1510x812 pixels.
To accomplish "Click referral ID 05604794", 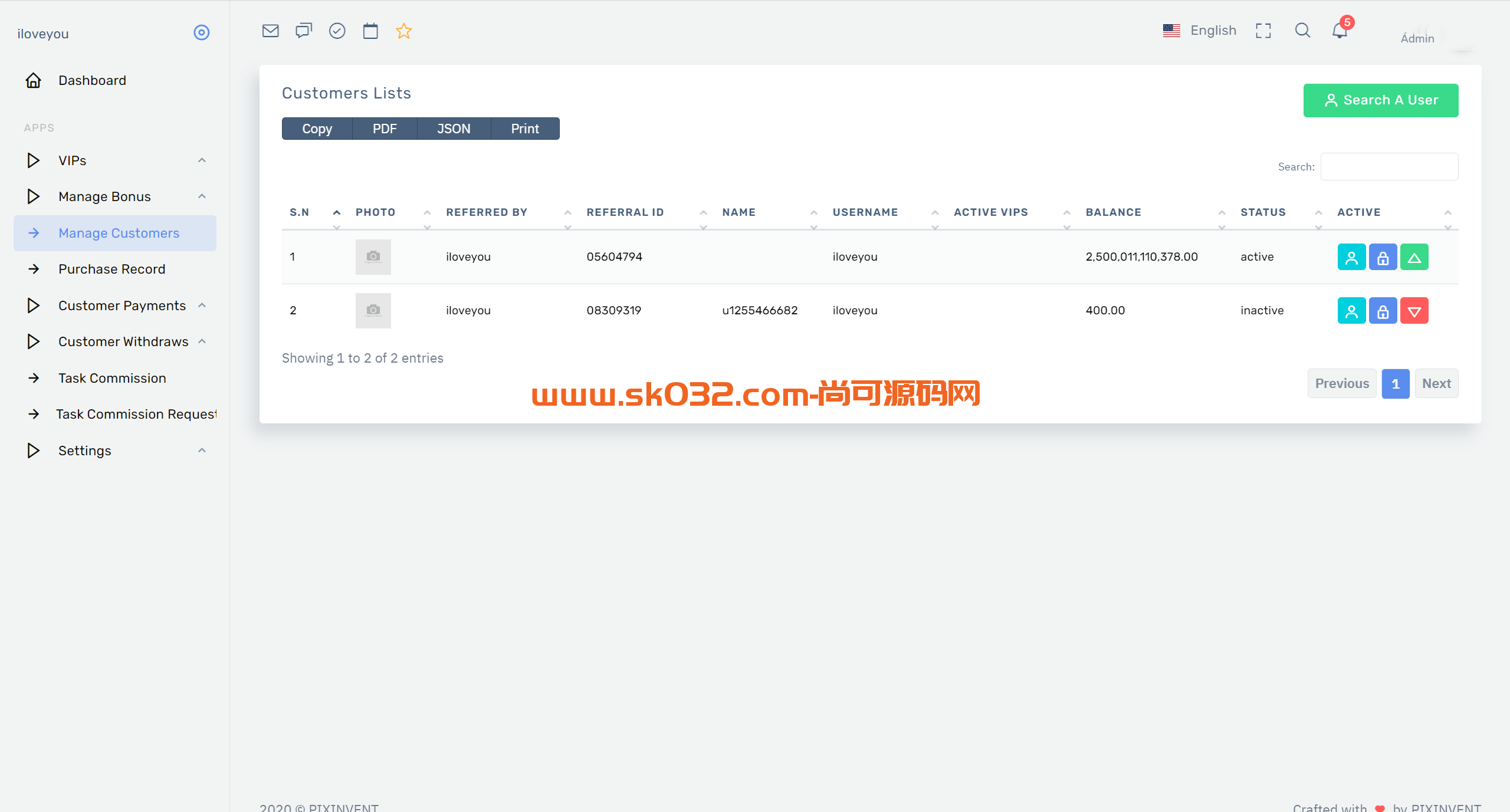I will pos(614,257).
